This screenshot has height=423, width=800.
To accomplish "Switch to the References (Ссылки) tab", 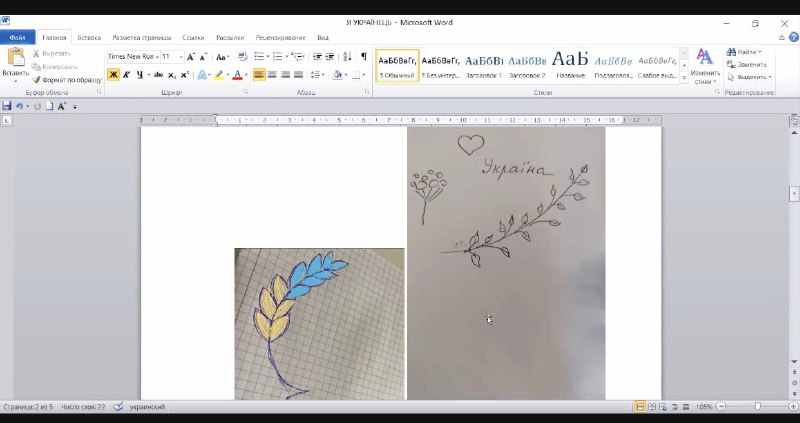I will 193,38.
